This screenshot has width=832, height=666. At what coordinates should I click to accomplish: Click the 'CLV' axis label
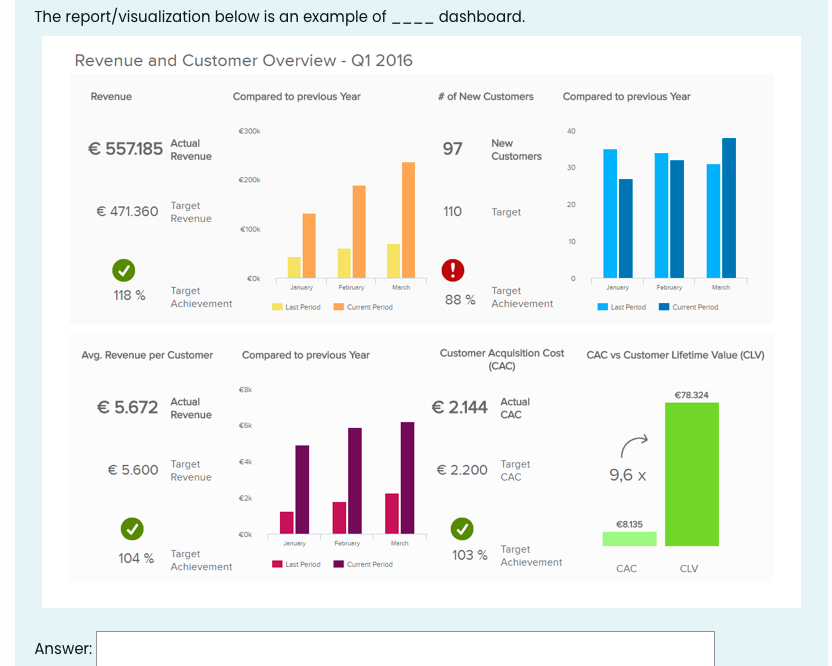(x=689, y=568)
